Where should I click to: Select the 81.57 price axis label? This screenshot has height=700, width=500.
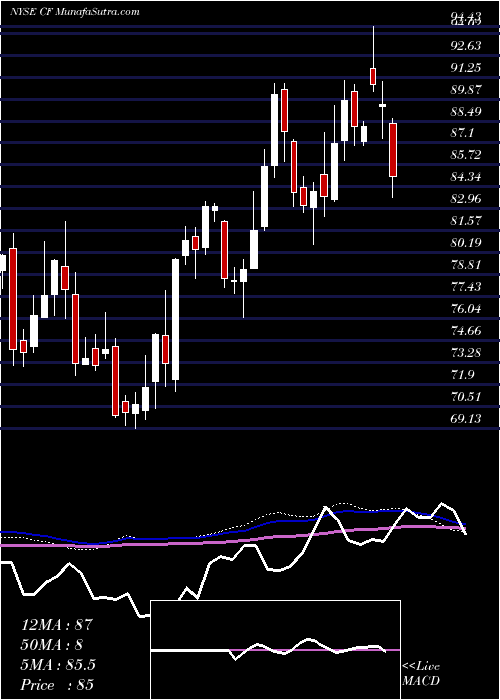pos(465,221)
